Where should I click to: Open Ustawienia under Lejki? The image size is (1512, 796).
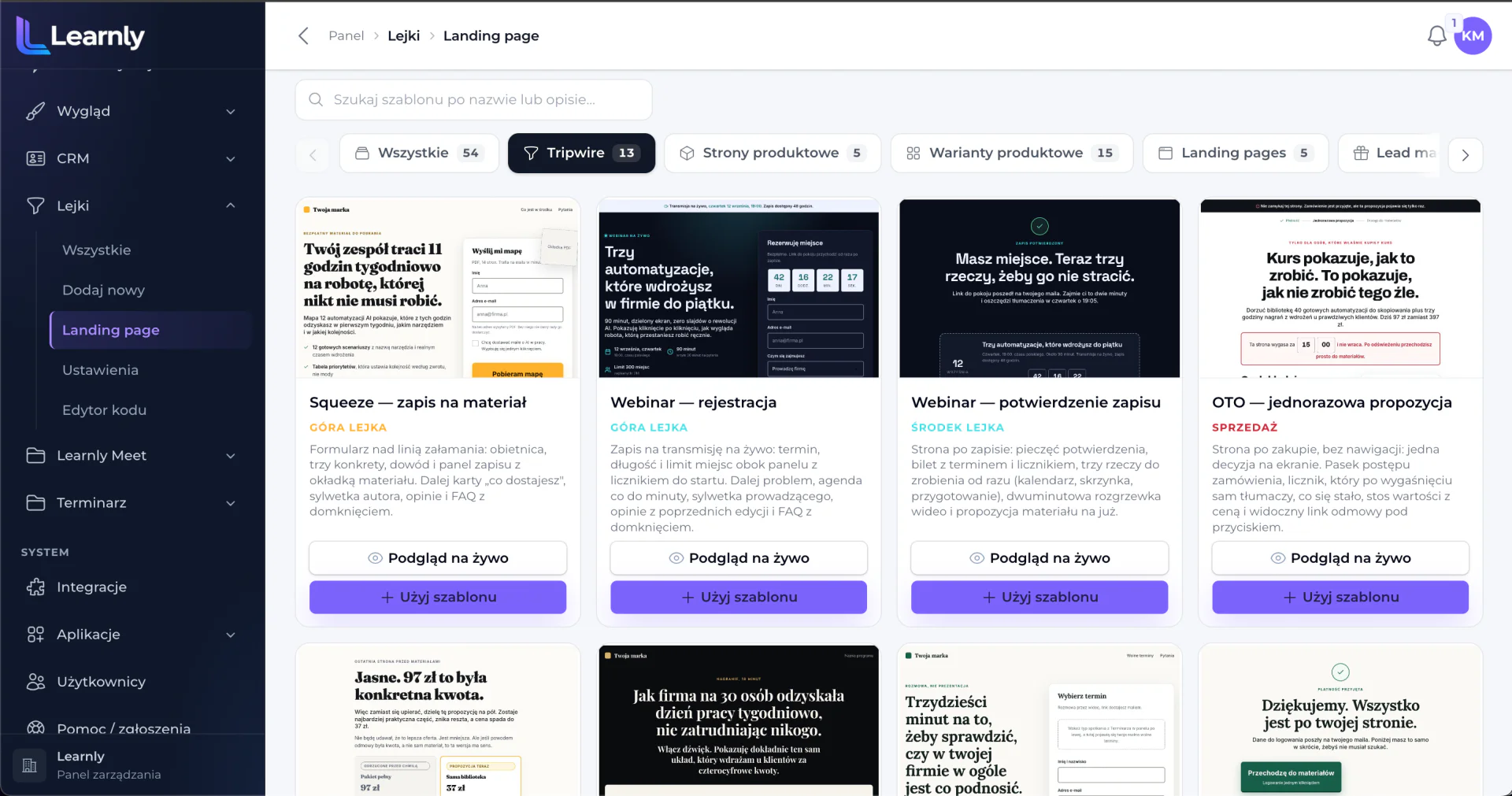[x=100, y=369]
